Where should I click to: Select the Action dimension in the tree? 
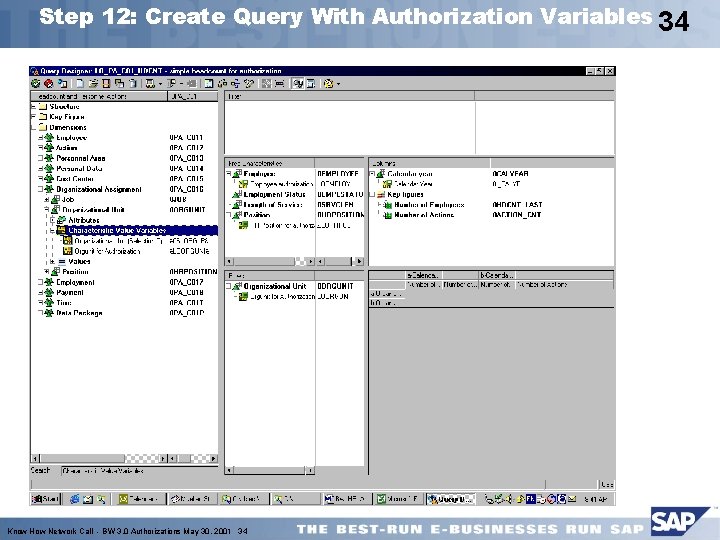click(x=67, y=148)
